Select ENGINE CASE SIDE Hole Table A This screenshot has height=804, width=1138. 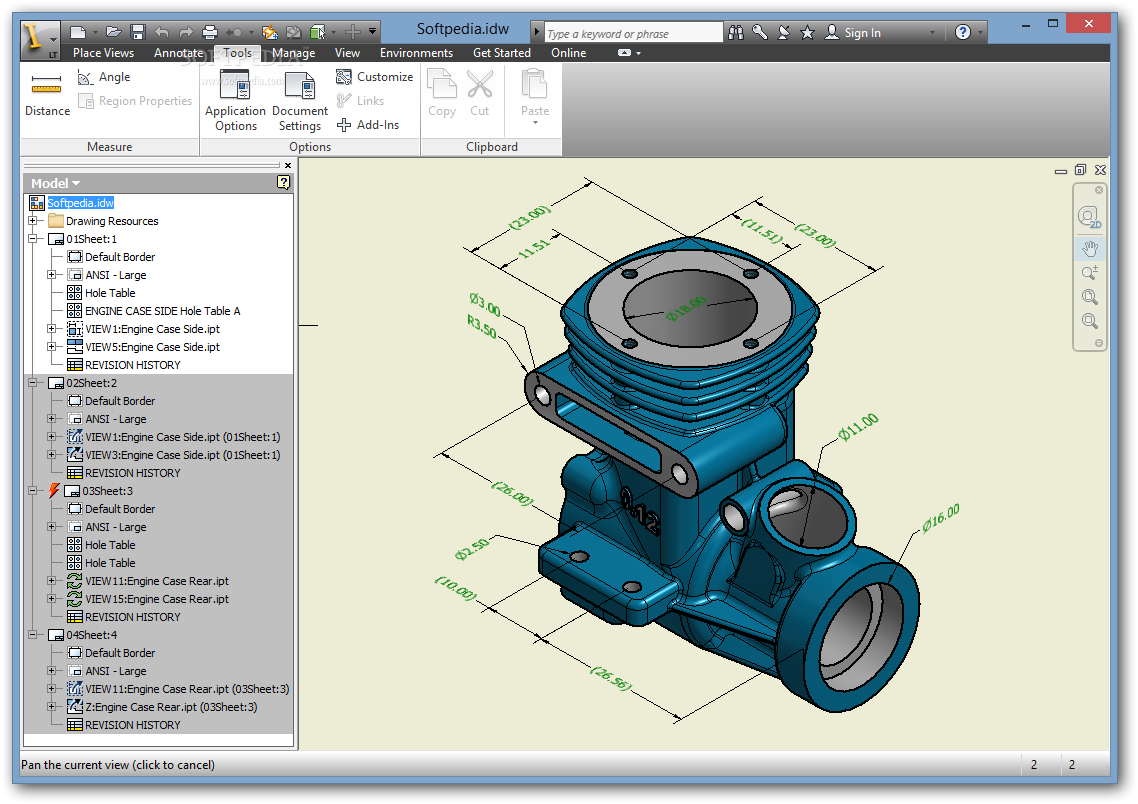click(162, 311)
